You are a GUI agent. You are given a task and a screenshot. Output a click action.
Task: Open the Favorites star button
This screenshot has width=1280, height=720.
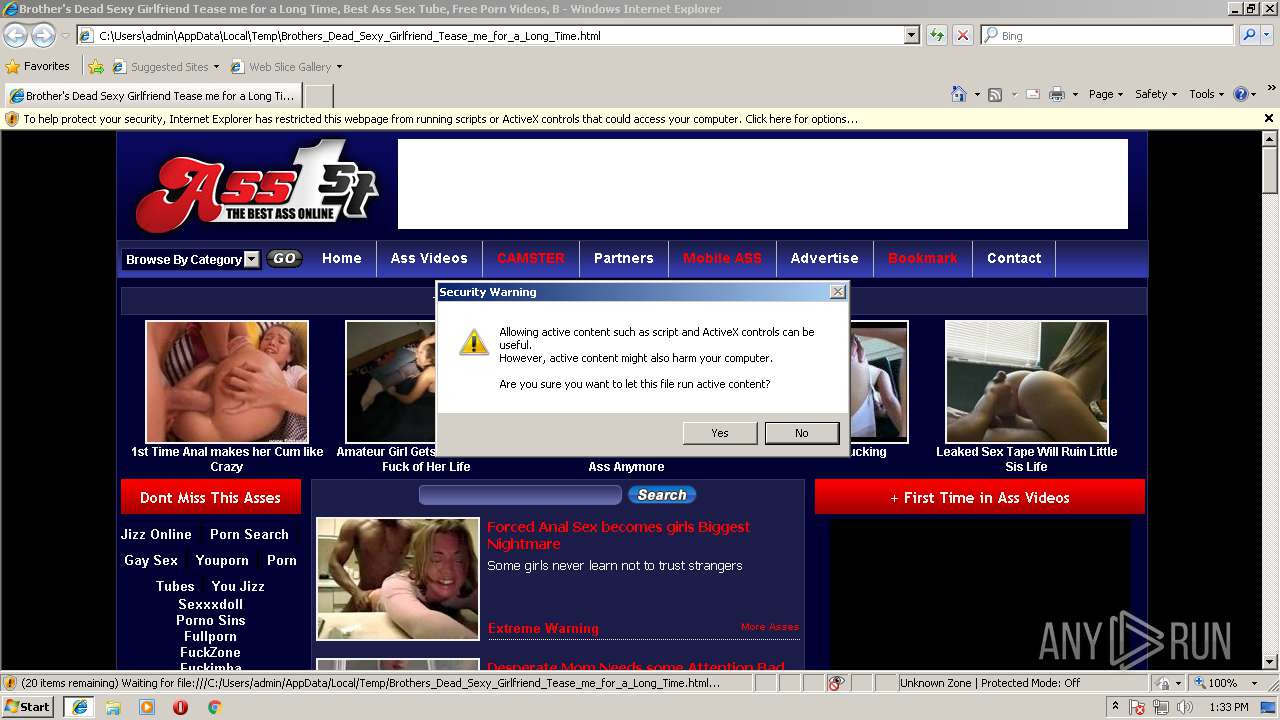tap(38, 66)
